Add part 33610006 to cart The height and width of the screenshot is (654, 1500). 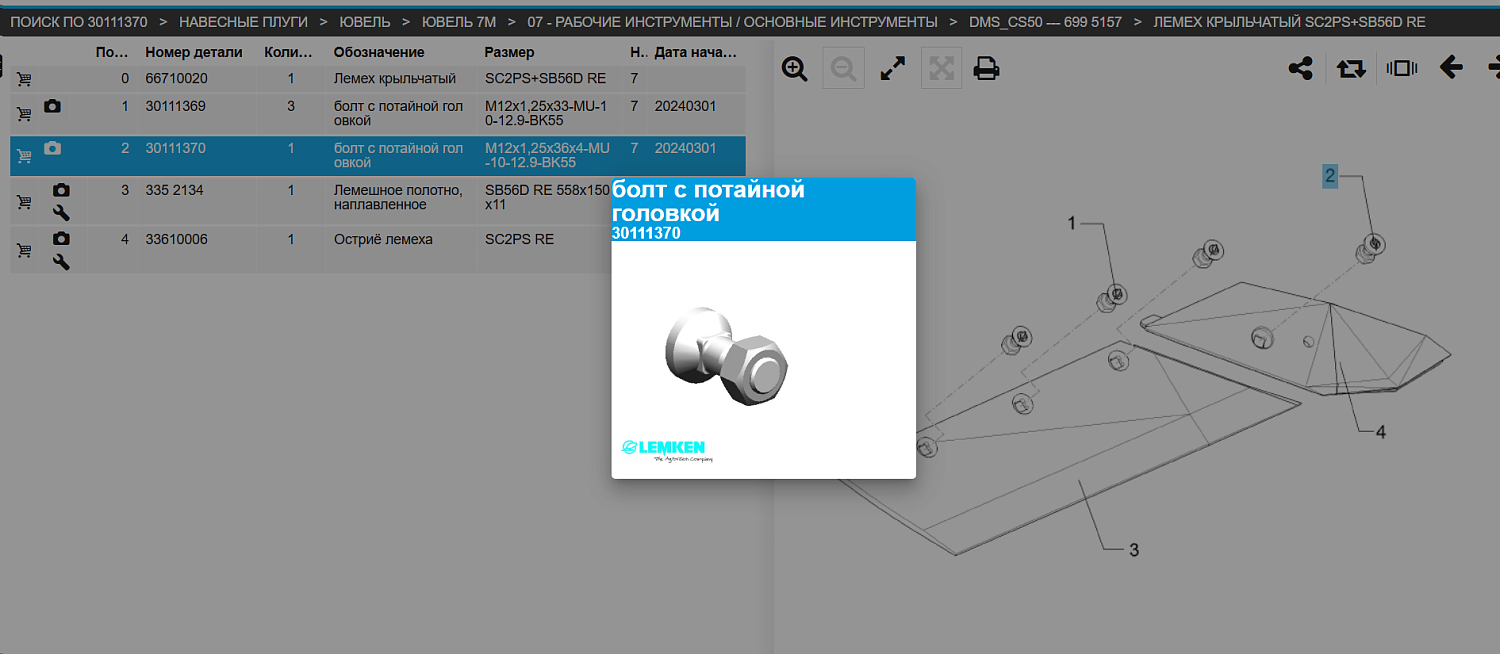[x=24, y=251]
